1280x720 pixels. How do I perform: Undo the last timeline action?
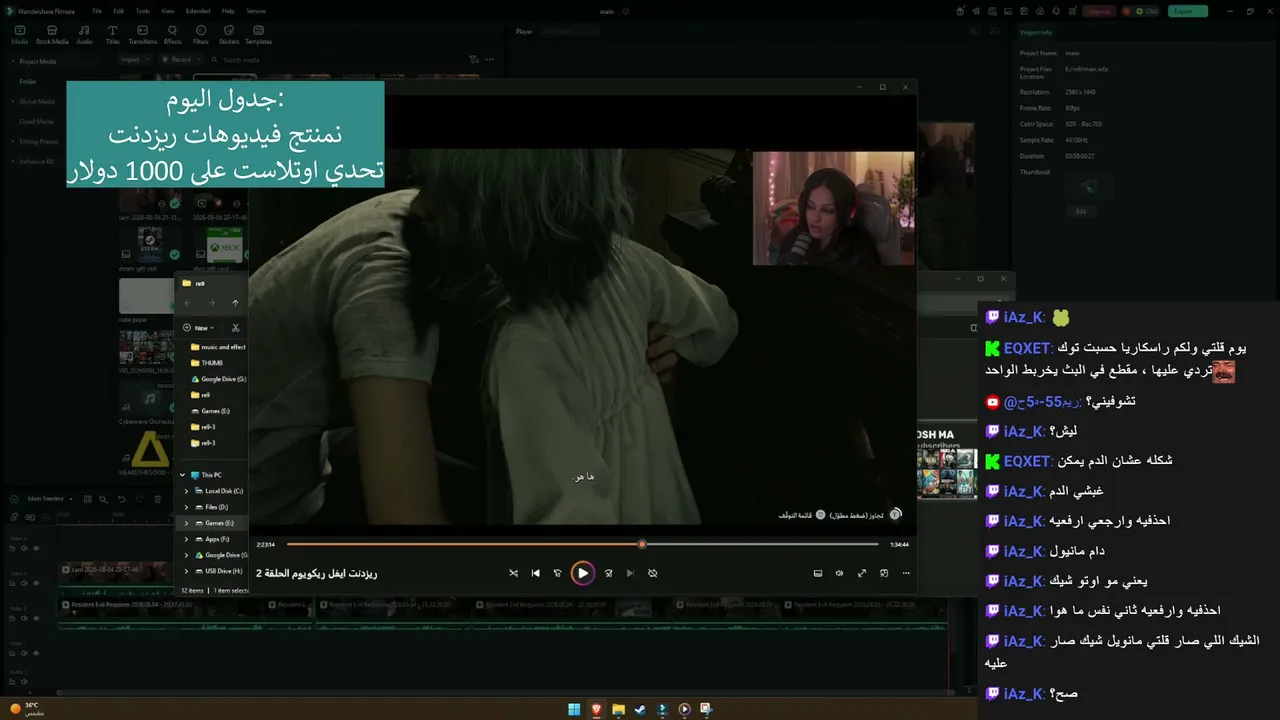(x=122, y=499)
